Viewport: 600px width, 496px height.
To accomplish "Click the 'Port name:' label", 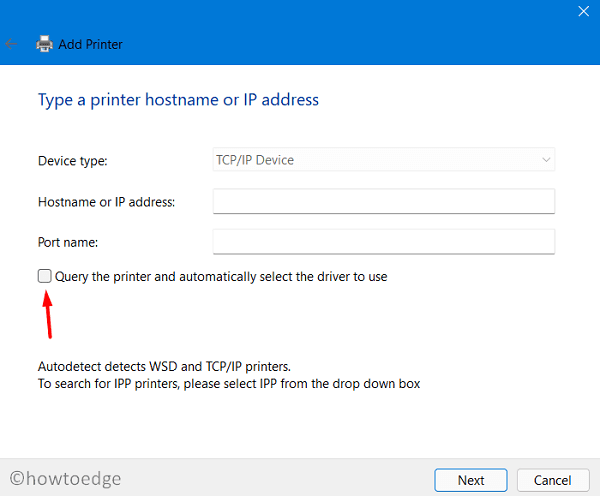I will point(68,242).
